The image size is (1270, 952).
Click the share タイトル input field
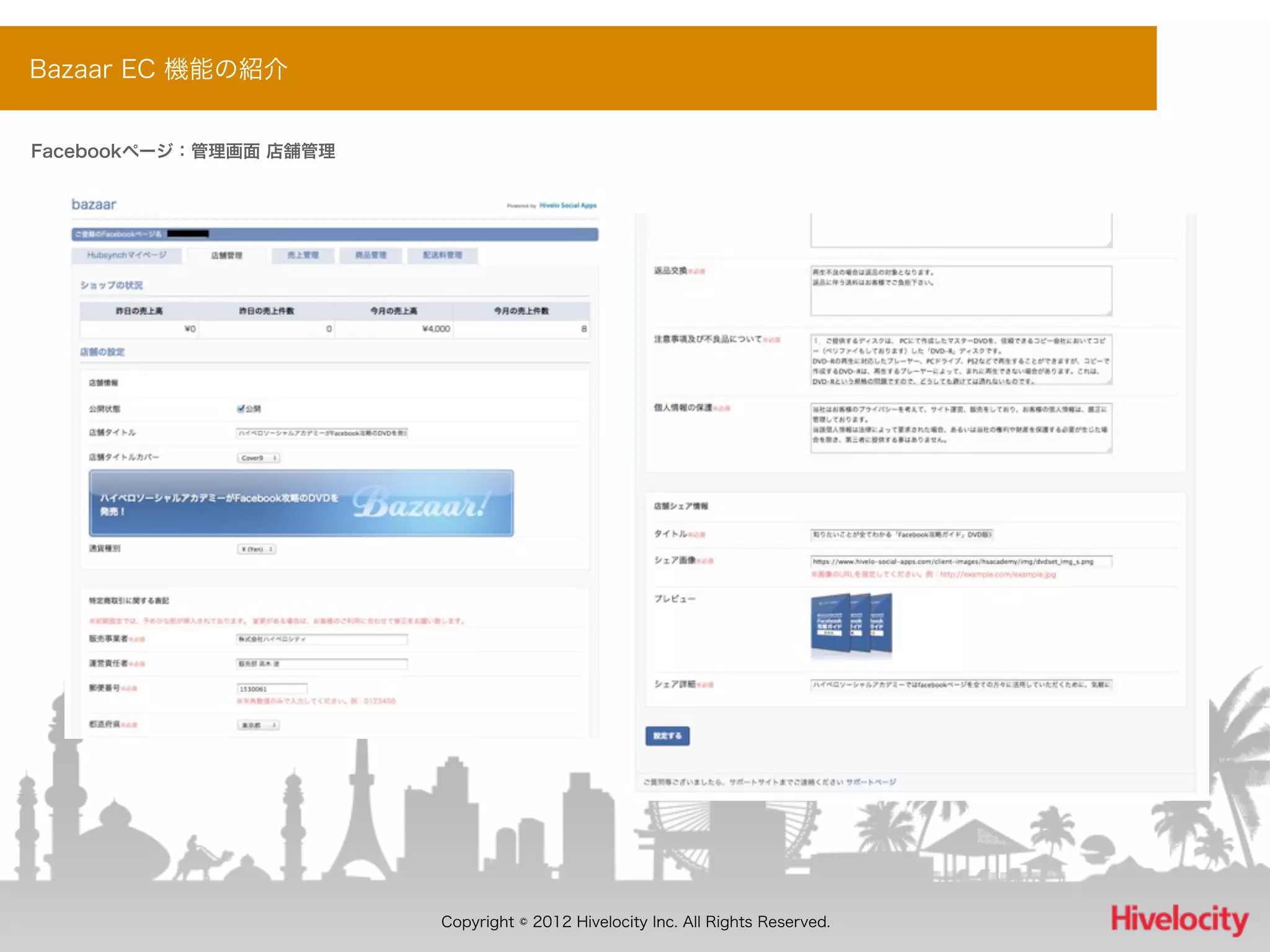902,534
